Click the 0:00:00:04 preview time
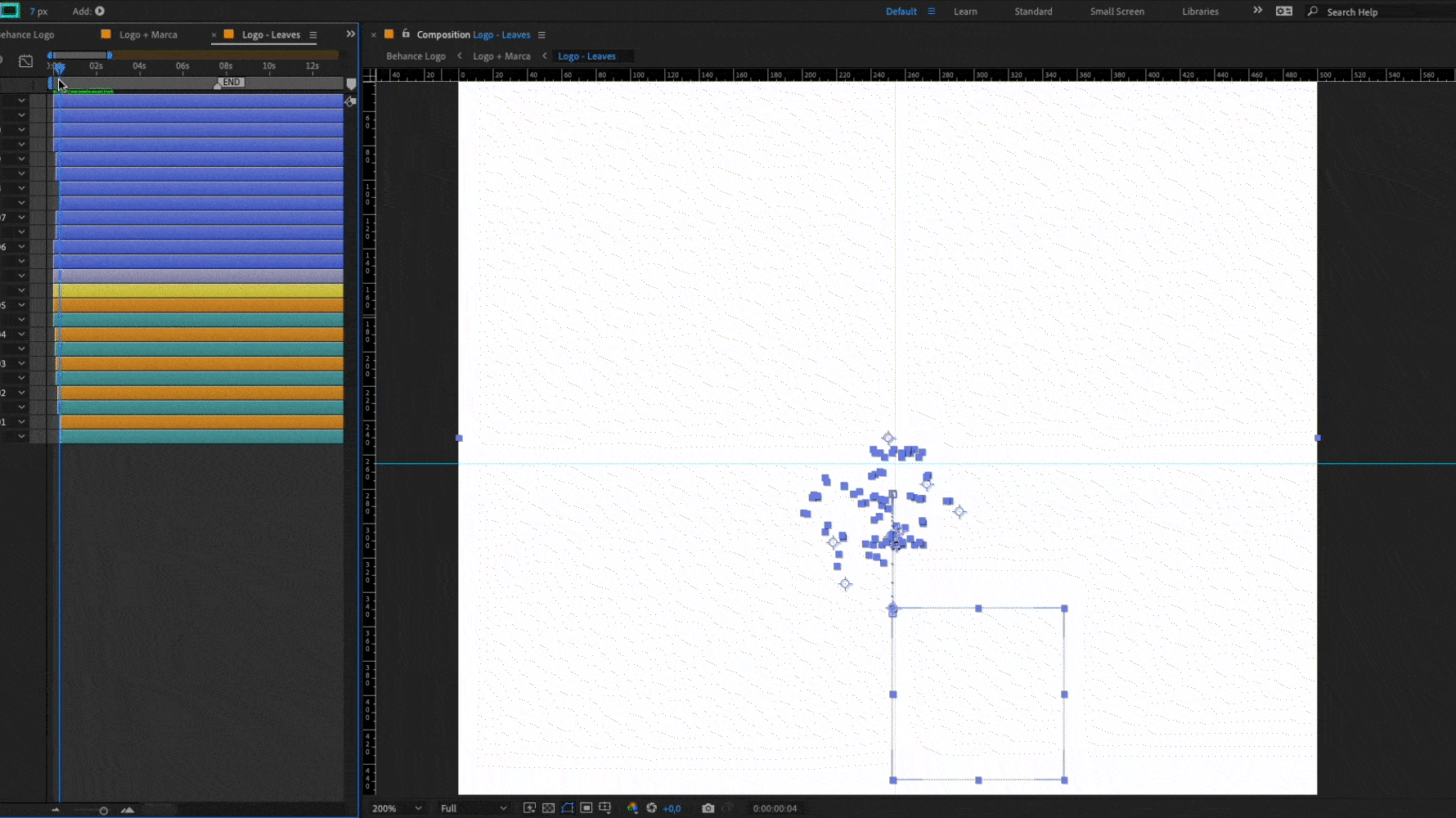1456x818 pixels. coord(775,809)
